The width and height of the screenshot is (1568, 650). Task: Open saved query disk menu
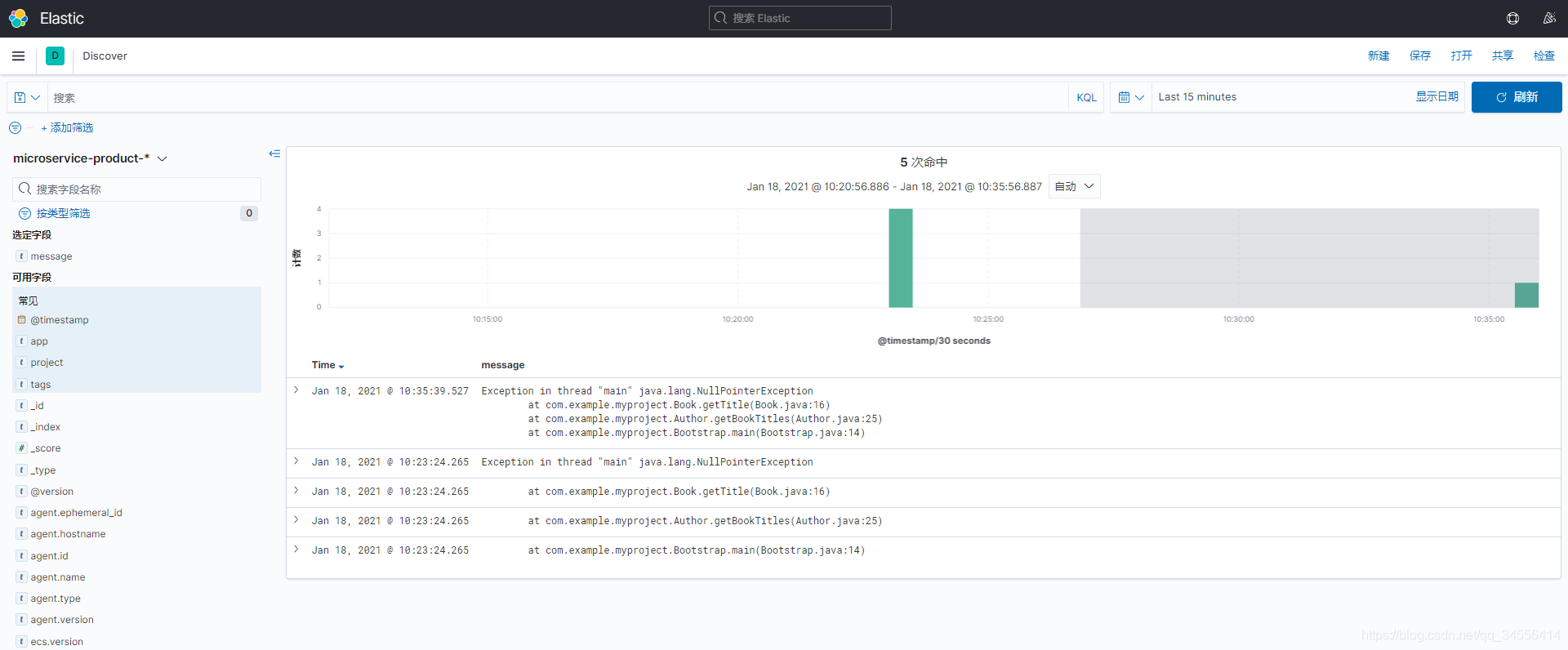tap(27, 97)
